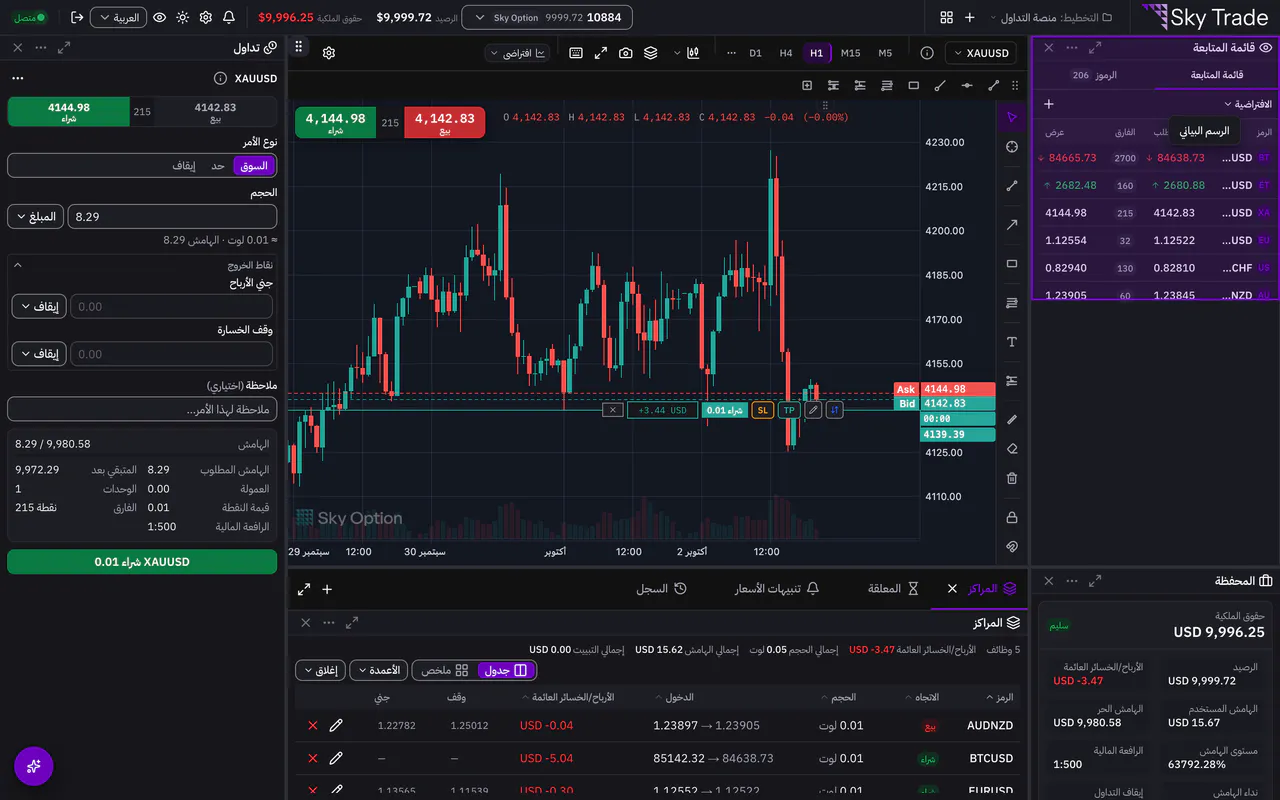Open the تنبيهات الأسعار price alerts tab

pos(777,589)
